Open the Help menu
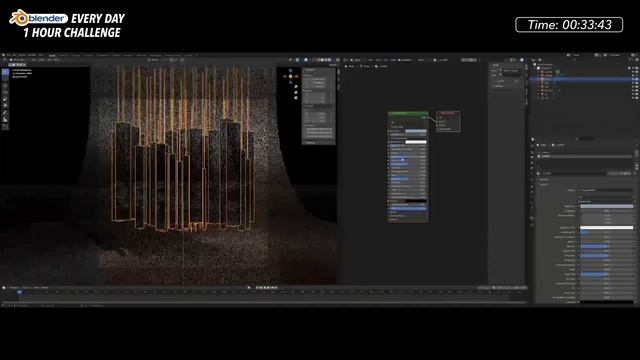Viewport: 640px width, 360px height. tap(41, 55)
